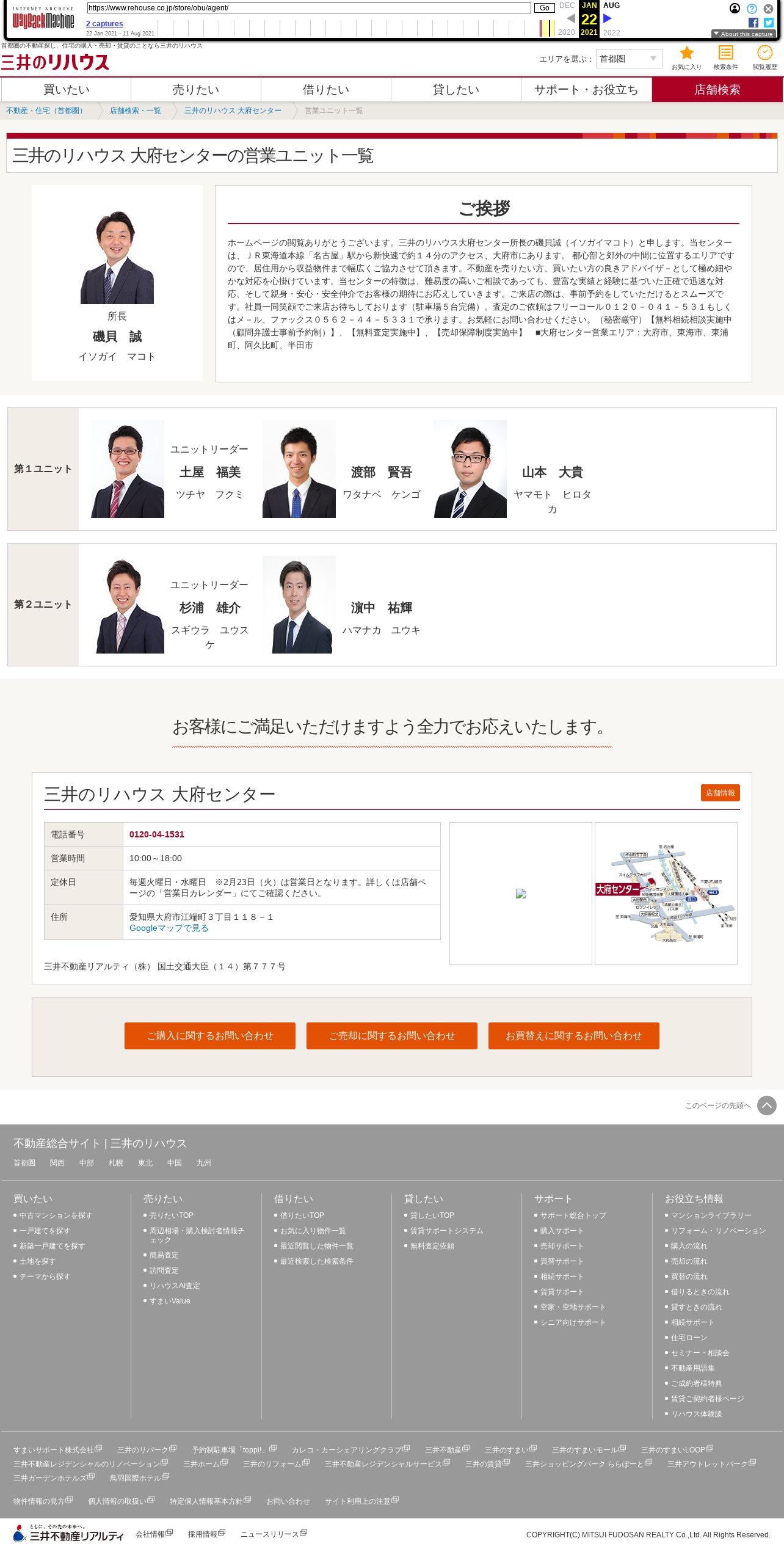The width and height of the screenshot is (784, 1552).
Task: Open 個人情報の取扱い footer link
Action: click(121, 1501)
